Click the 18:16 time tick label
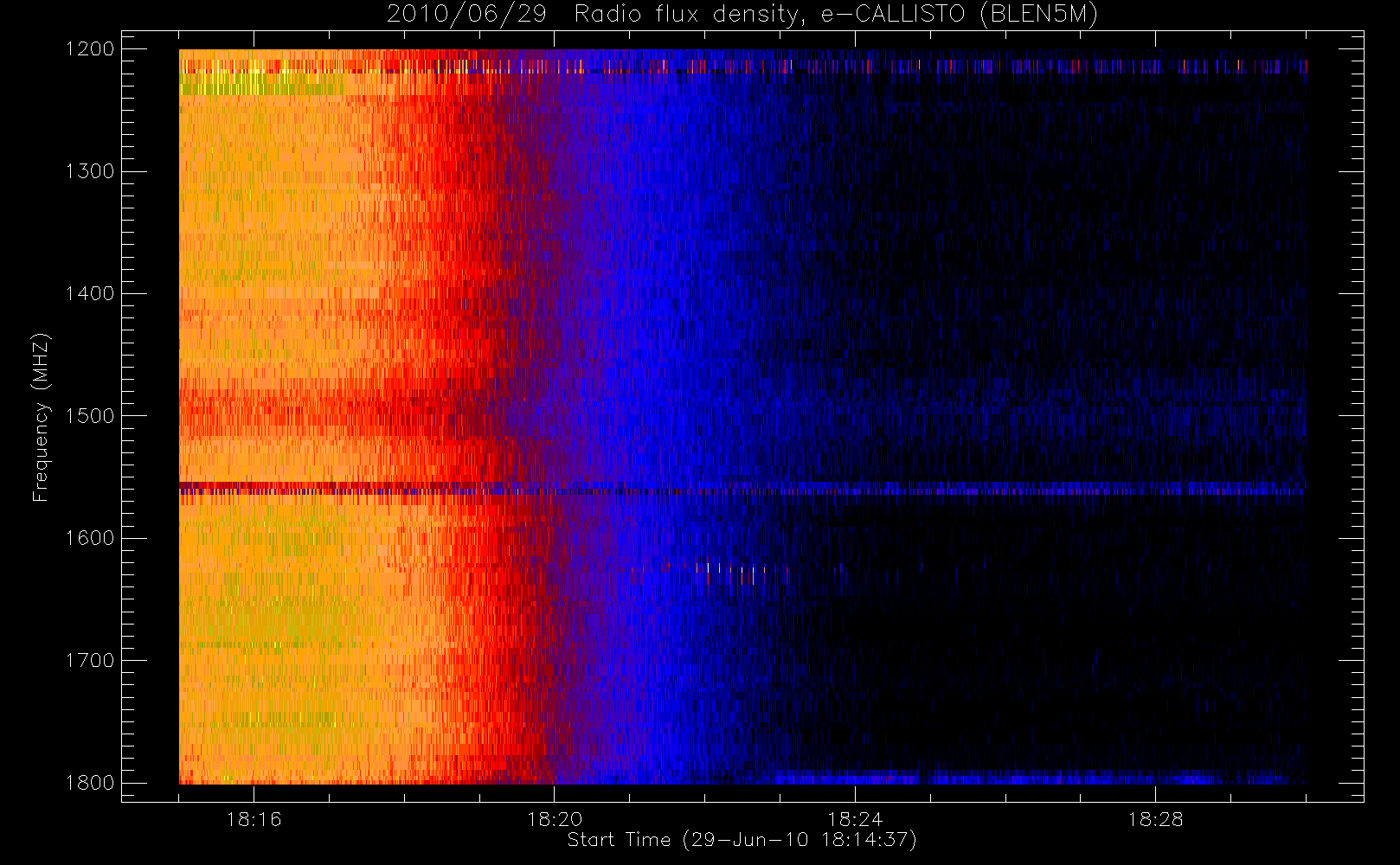1400x865 pixels. [254, 819]
